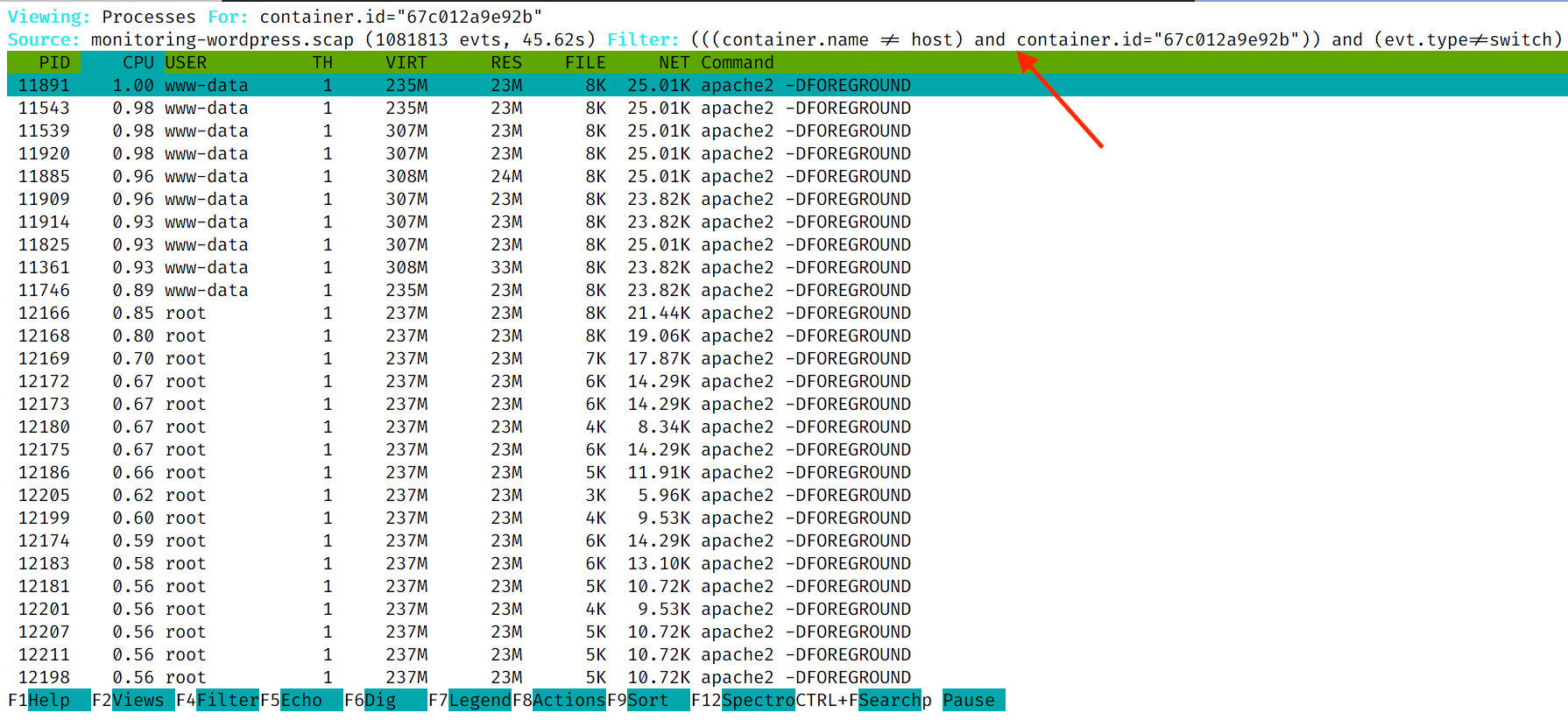This screenshot has width=1568, height=720.
Task: Select process row with PID 12207
Action: [x=788, y=632]
